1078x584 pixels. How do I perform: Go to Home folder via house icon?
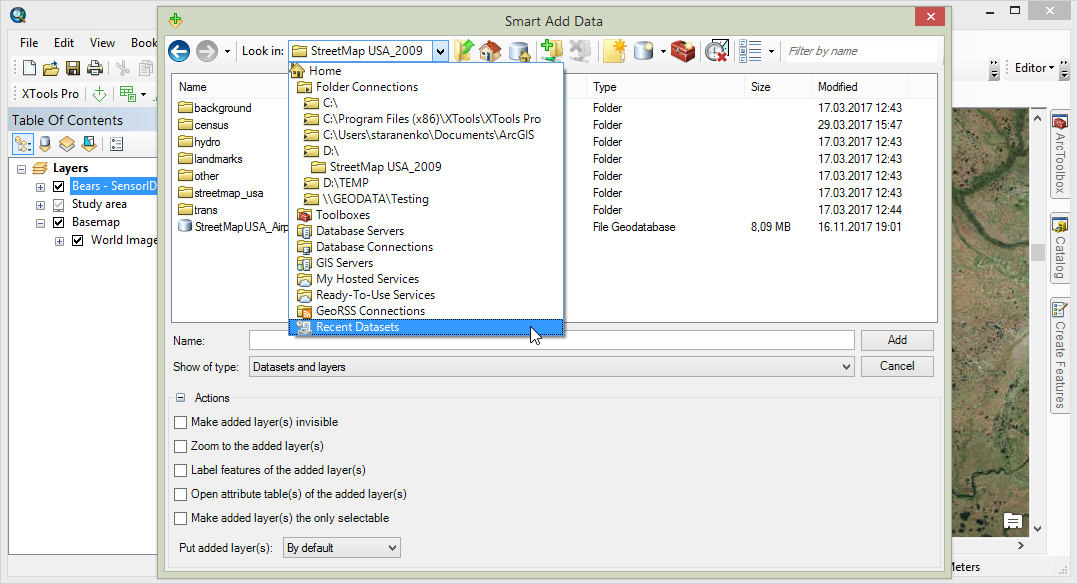(490, 51)
